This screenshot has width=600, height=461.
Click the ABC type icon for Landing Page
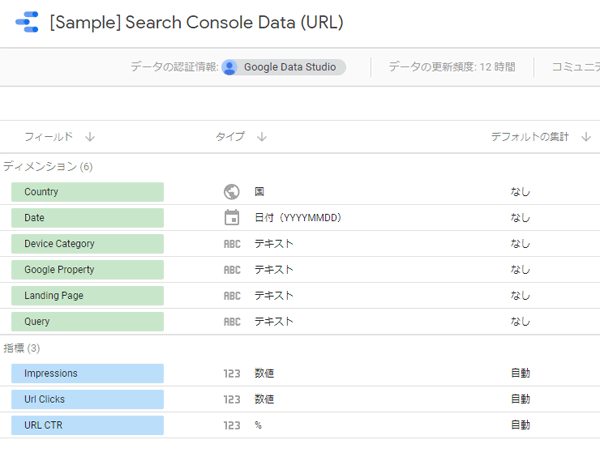[232, 296]
